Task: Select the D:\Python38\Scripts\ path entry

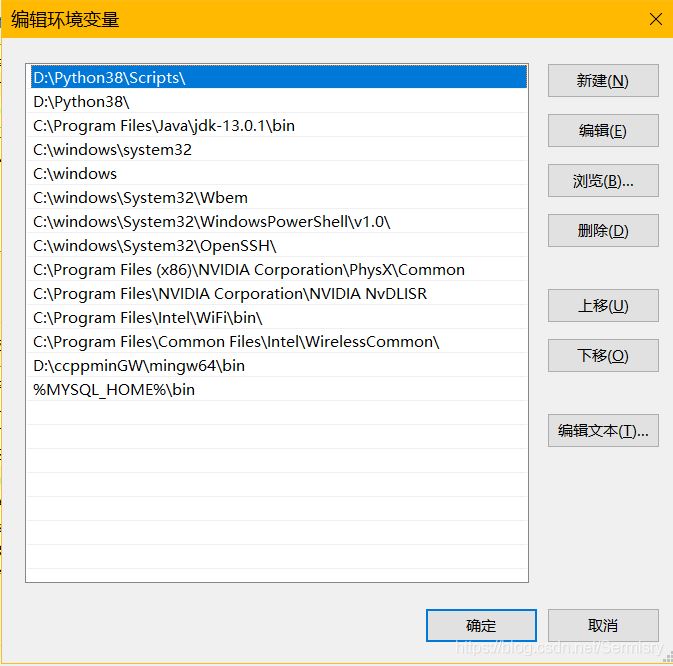Action: pyautogui.click(x=110, y=77)
